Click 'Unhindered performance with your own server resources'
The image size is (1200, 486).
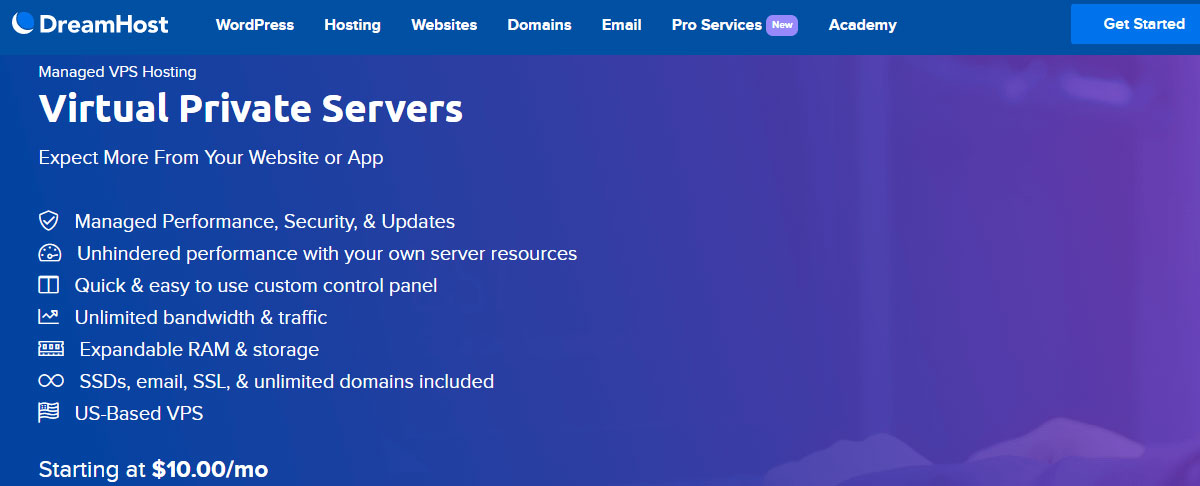pos(327,253)
